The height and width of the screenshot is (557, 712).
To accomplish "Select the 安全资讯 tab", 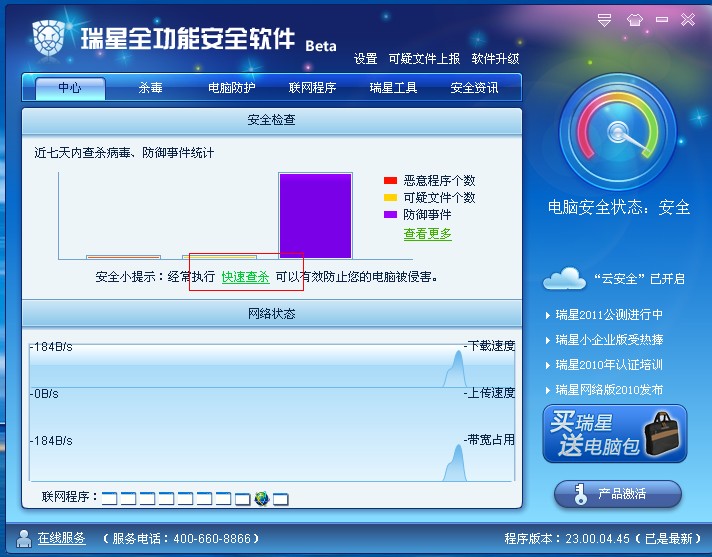I will [474, 88].
